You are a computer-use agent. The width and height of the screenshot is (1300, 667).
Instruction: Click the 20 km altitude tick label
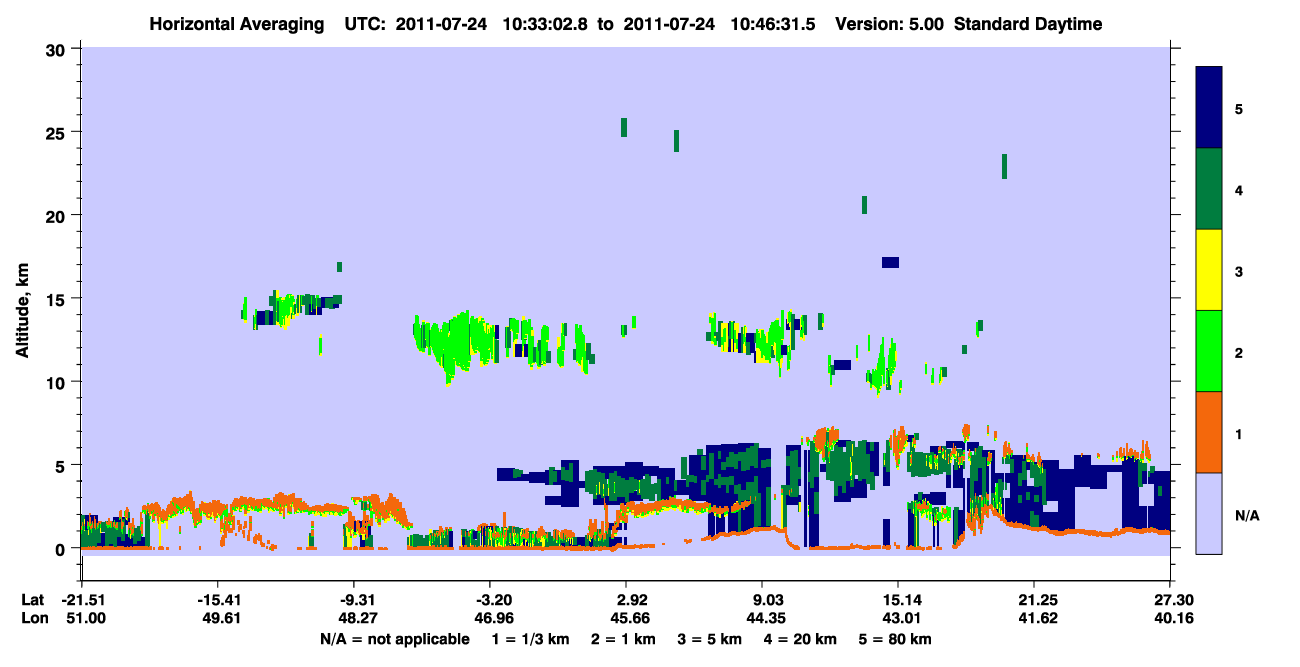pos(58,216)
